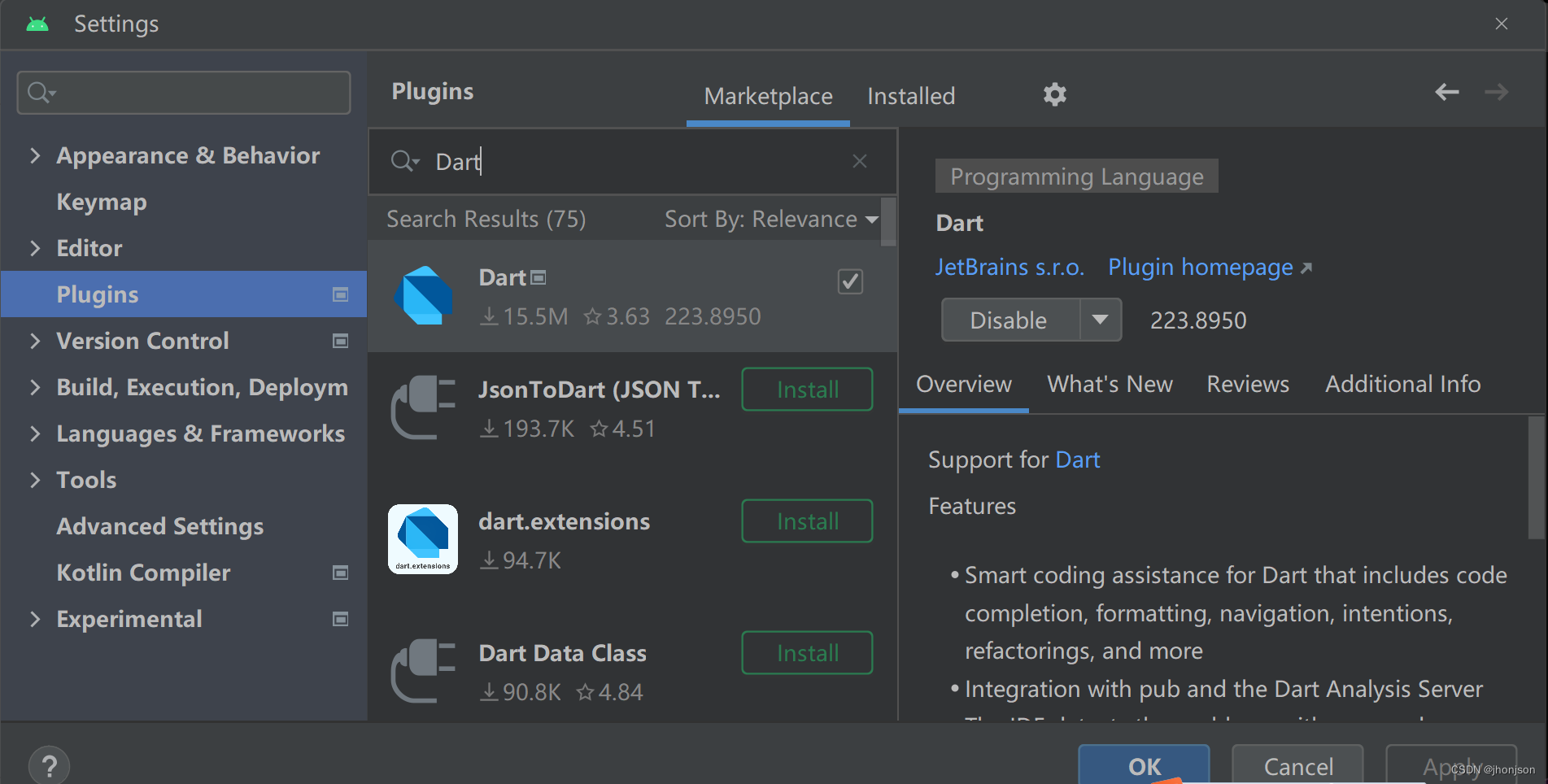Open the JetBrains s.r.o. vendor link
The width and height of the screenshot is (1548, 784).
[1009, 267]
